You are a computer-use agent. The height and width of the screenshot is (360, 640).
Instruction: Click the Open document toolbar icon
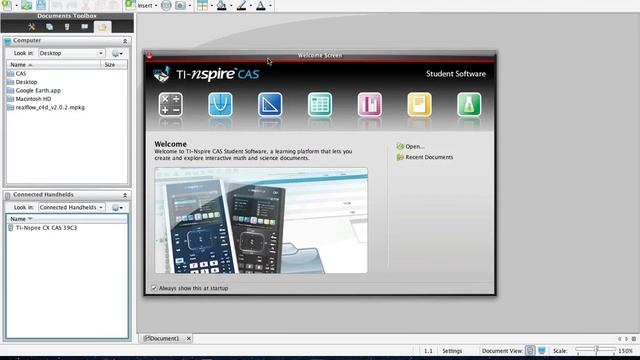point(27,5)
